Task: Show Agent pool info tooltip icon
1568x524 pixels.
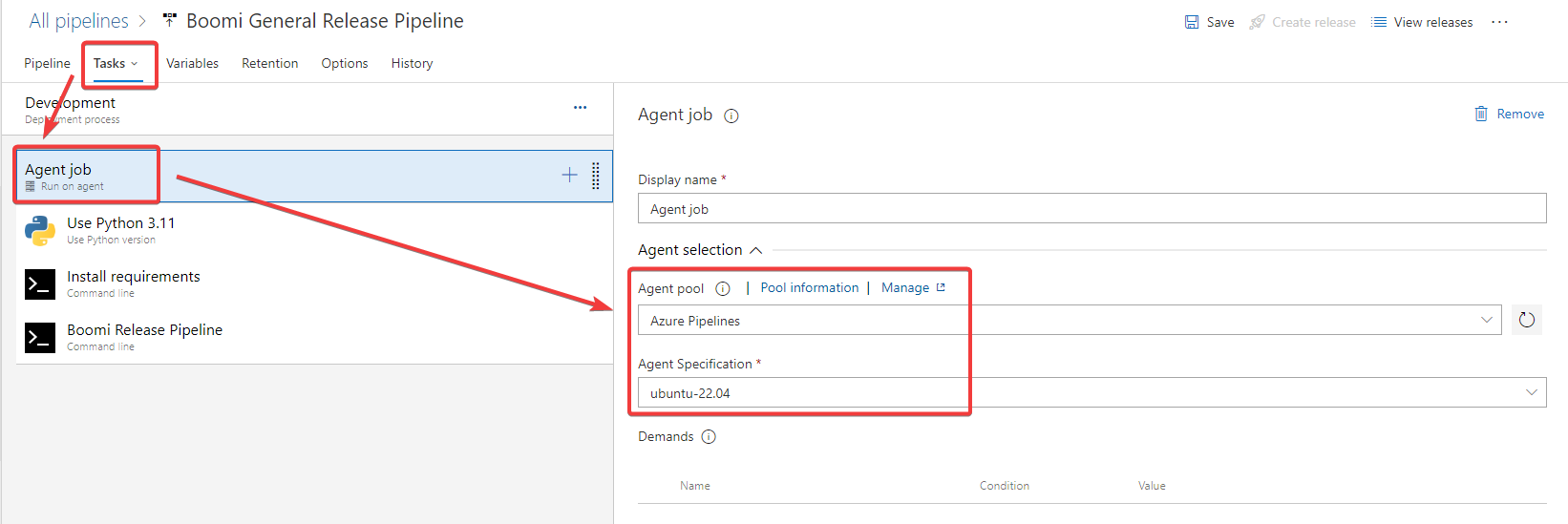Action: [x=723, y=288]
